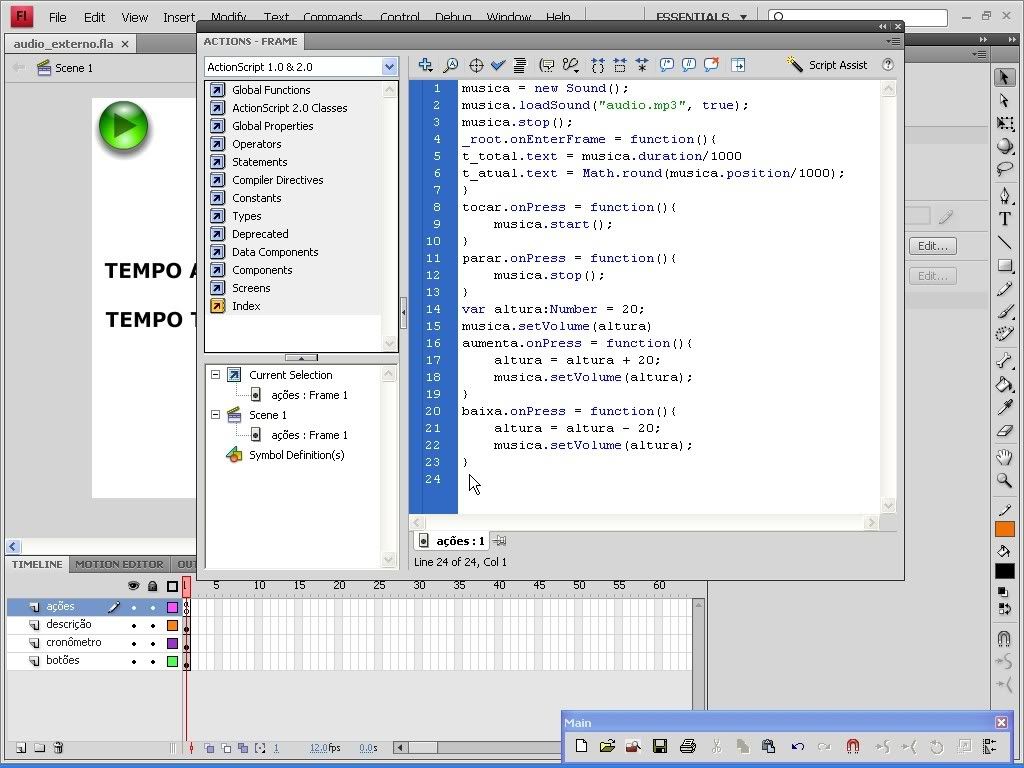Image resolution: width=1024 pixels, height=768 pixels.
Task: Click the Save icon in Main toolbar
Action: pyautogui.click(x=660, y=746)
